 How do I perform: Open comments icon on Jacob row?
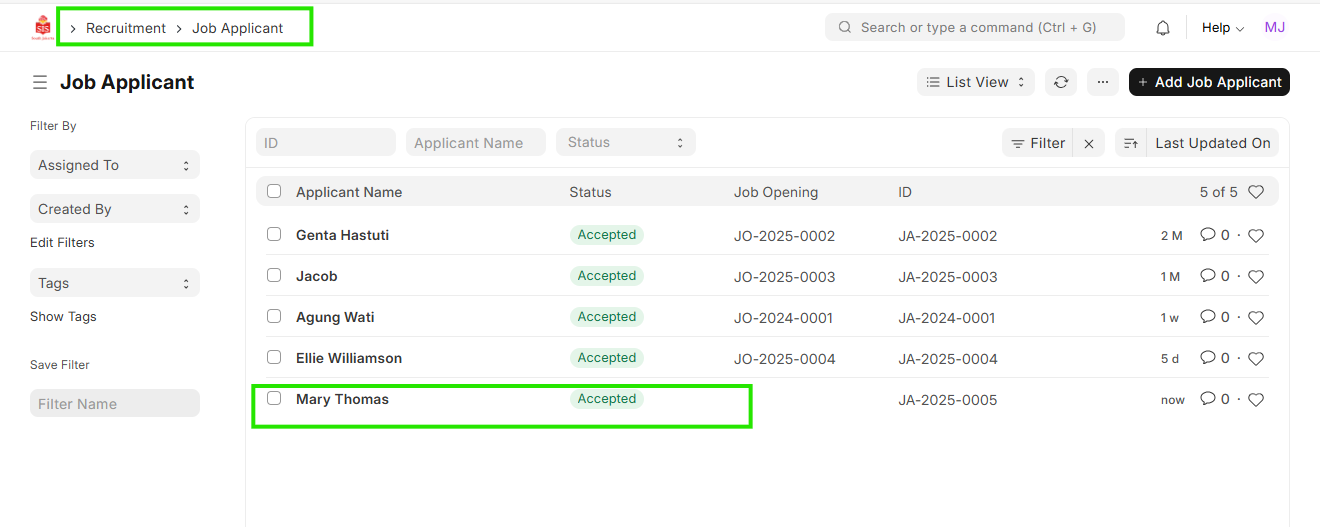tap(1207, 276)
